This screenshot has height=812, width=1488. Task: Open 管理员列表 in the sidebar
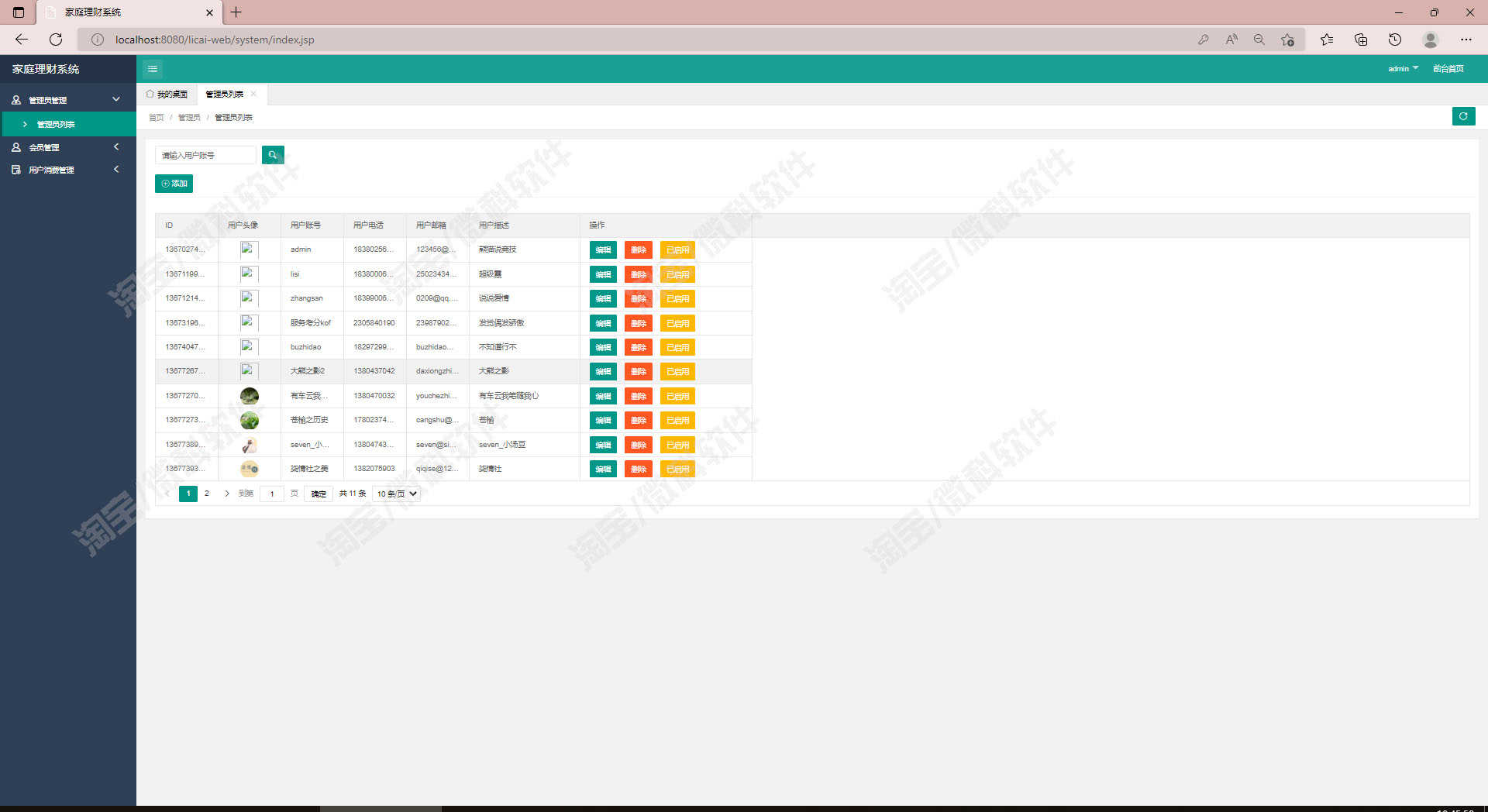68,124
